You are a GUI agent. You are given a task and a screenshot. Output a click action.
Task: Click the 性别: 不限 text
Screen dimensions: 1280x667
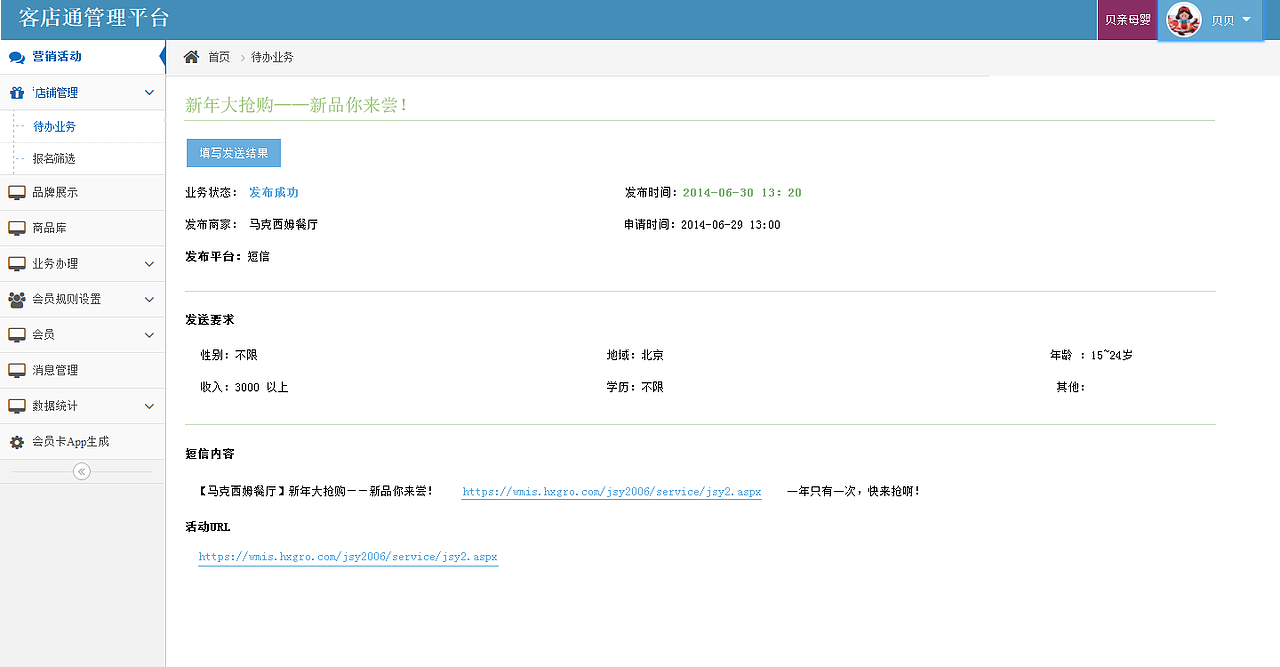229,355
